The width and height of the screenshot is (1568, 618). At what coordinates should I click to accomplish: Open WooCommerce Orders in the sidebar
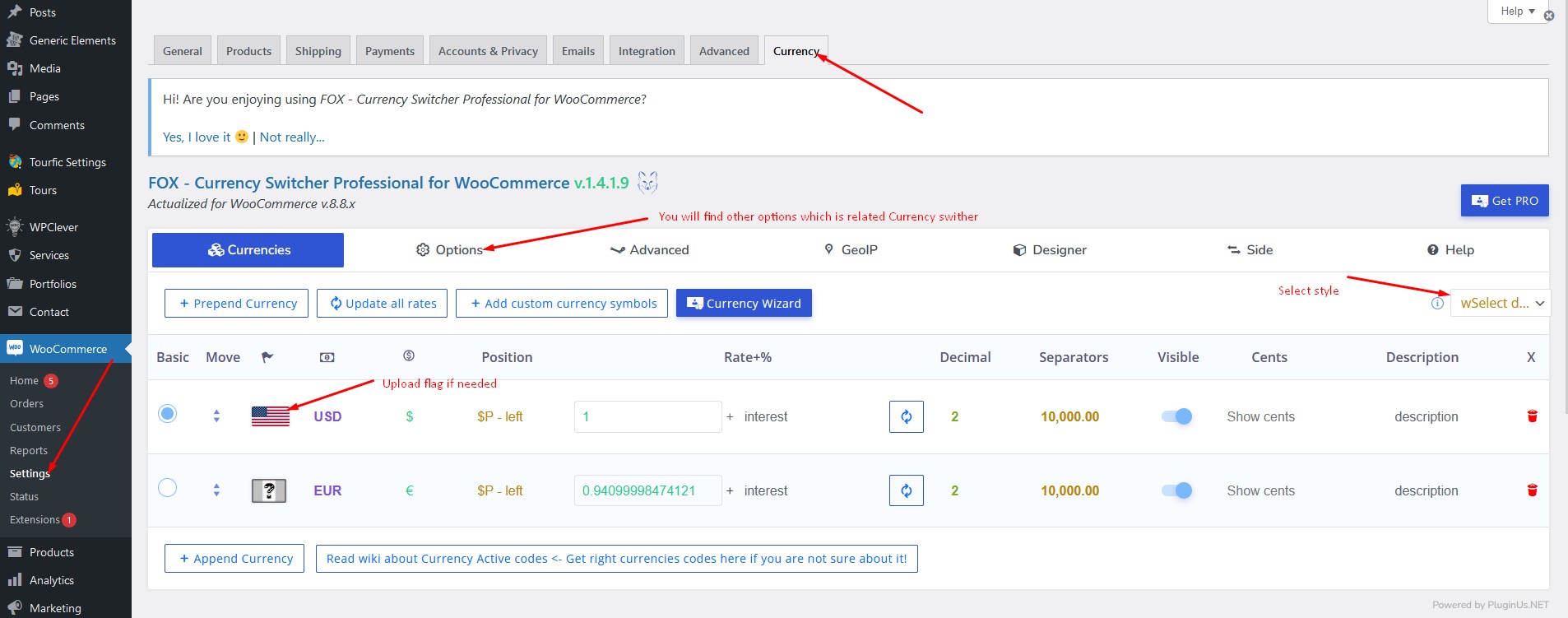(26, 403)
